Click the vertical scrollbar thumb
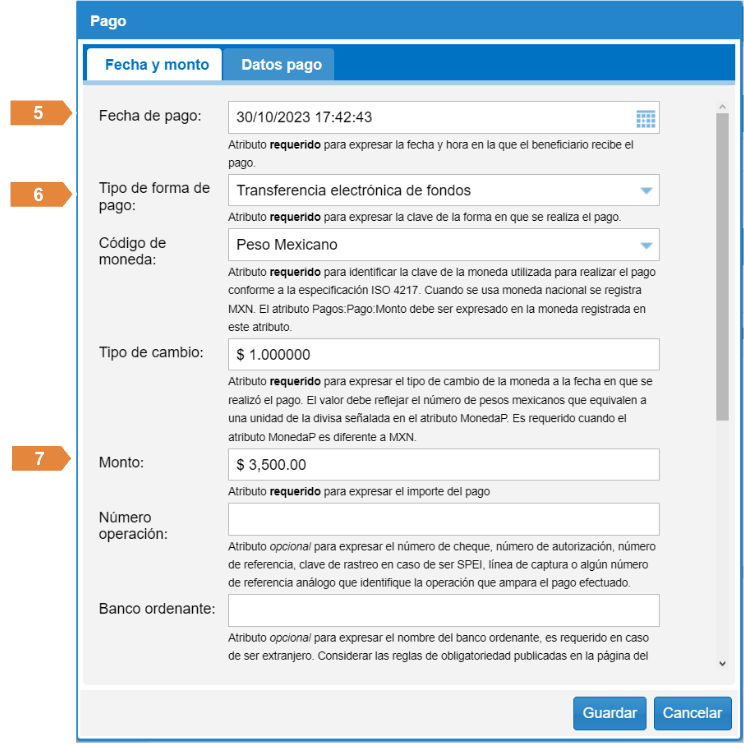This screenshot has width=744, height=745. [722, 260]
